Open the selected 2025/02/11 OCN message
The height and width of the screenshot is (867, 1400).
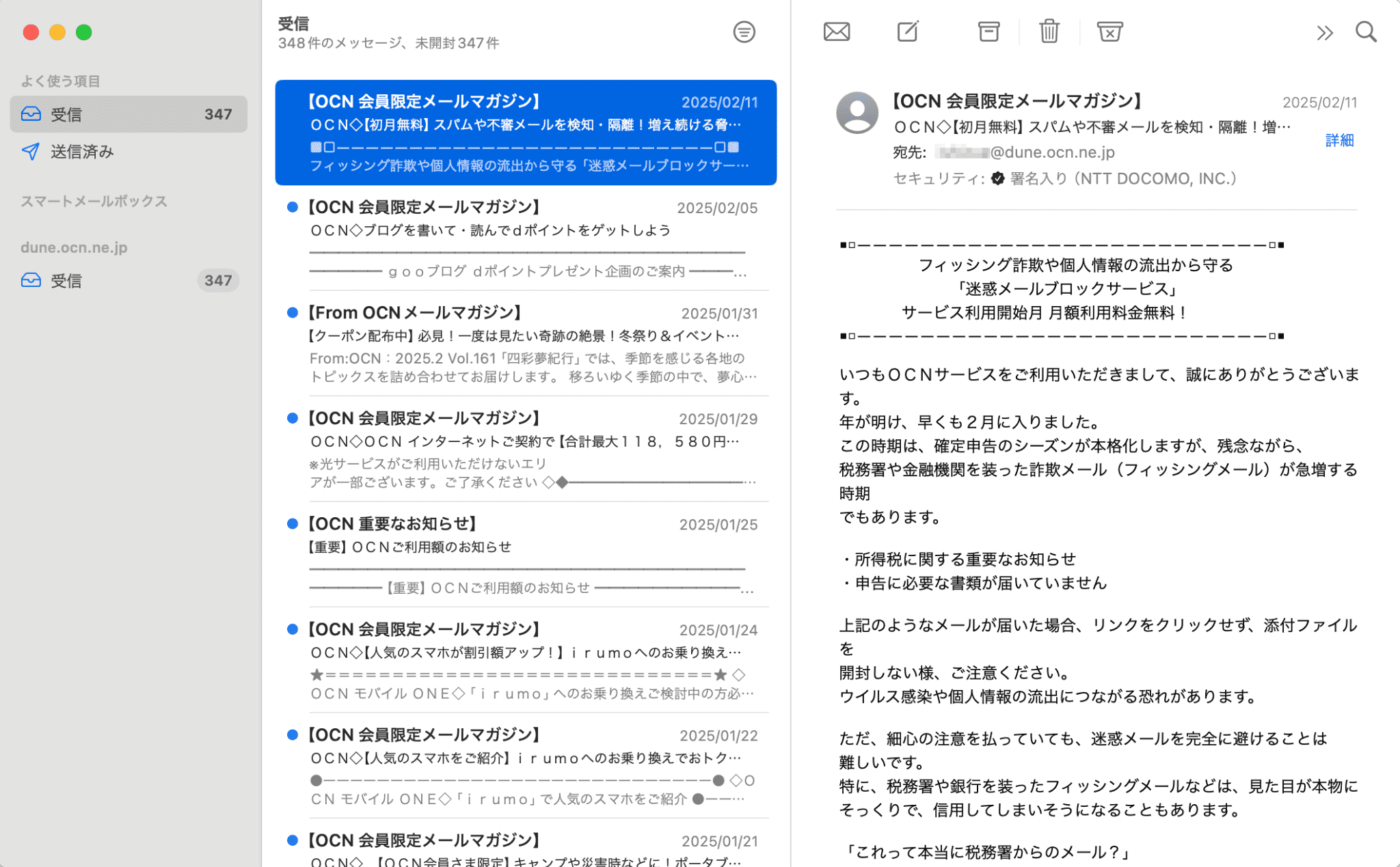(x=526, y=133)
